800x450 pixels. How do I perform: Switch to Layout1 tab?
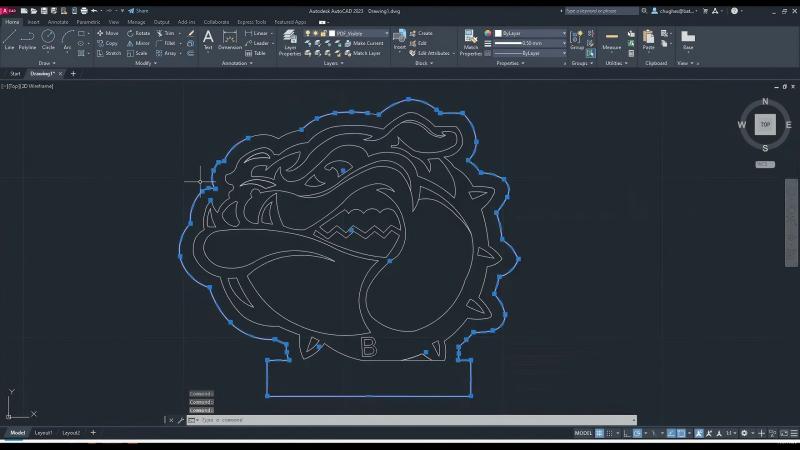43,433
